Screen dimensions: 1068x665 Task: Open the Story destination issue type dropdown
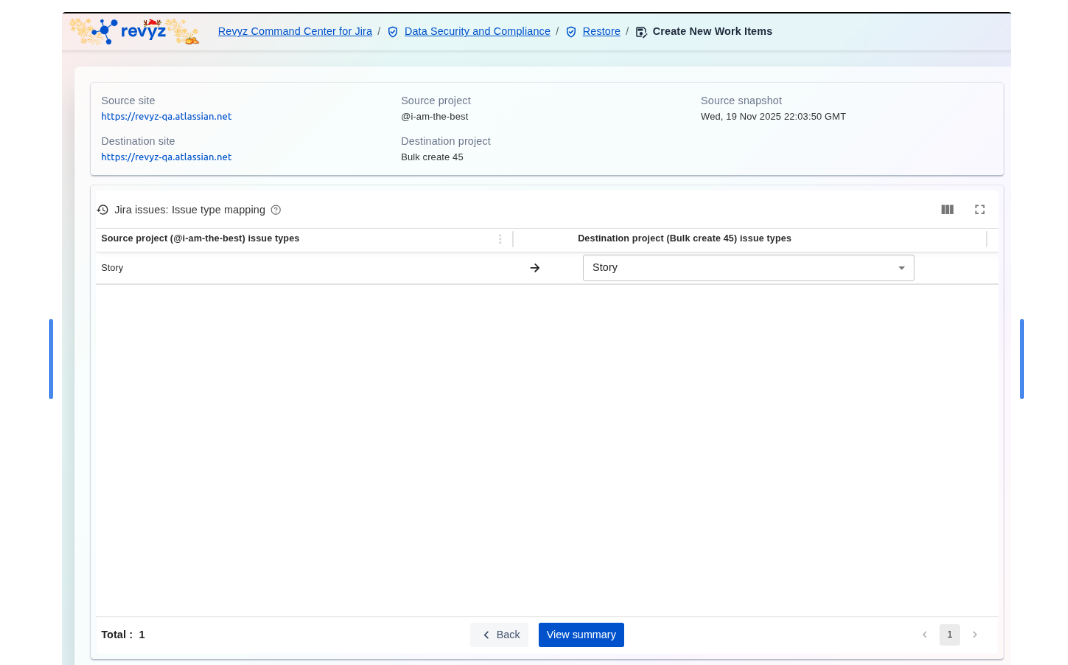740,268
